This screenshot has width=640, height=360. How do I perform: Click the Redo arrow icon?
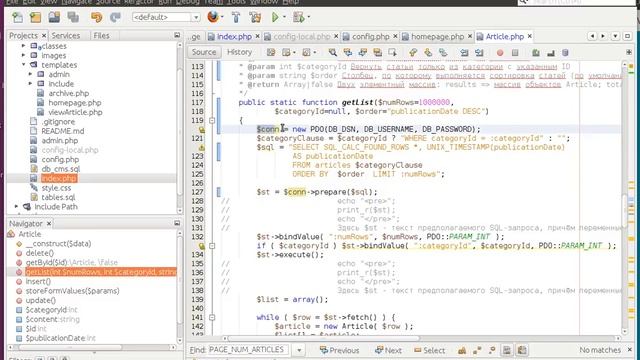(x=116, y=17)
